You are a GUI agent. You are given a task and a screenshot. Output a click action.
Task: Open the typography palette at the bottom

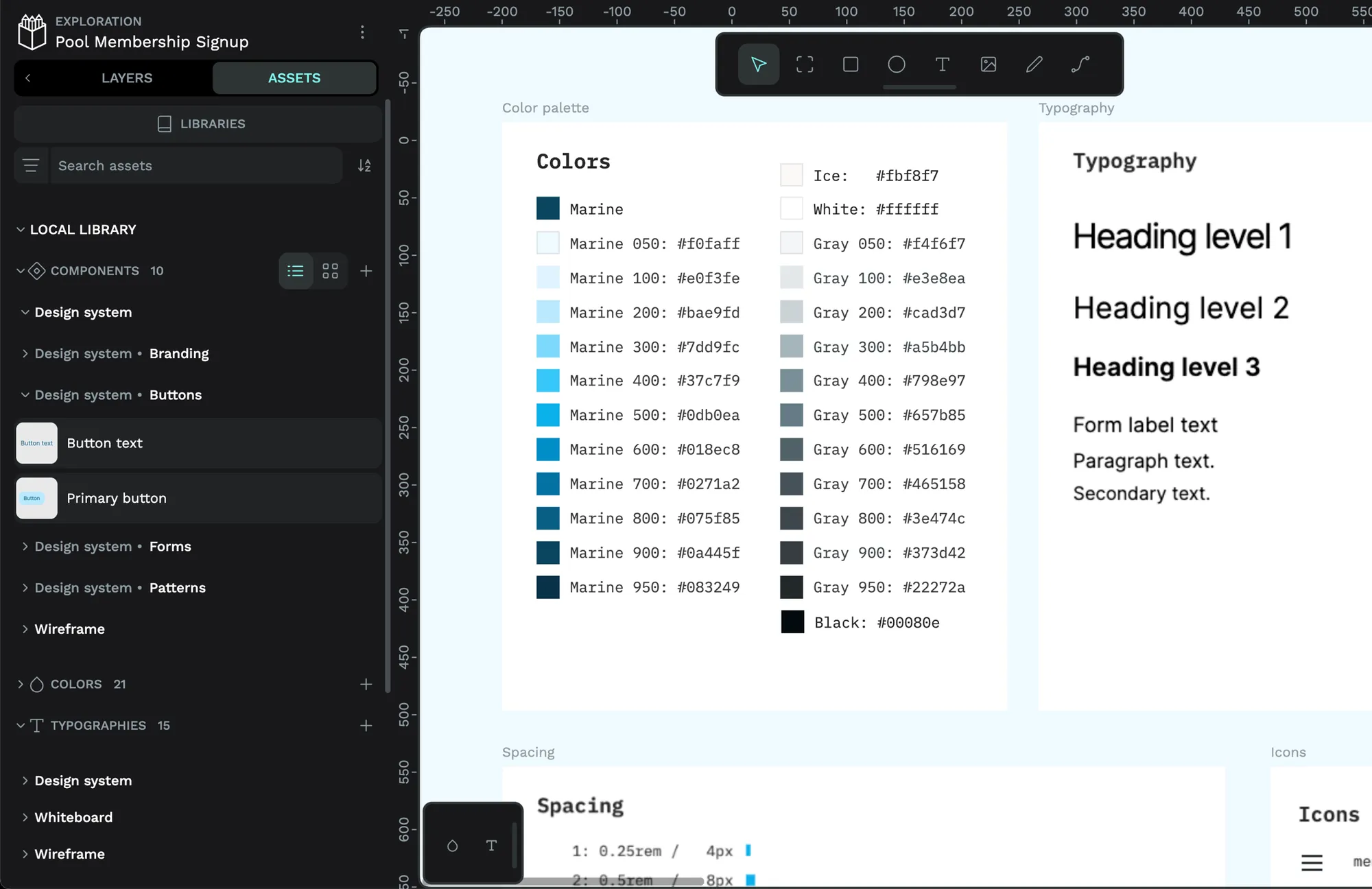click(x=491, y=845)
